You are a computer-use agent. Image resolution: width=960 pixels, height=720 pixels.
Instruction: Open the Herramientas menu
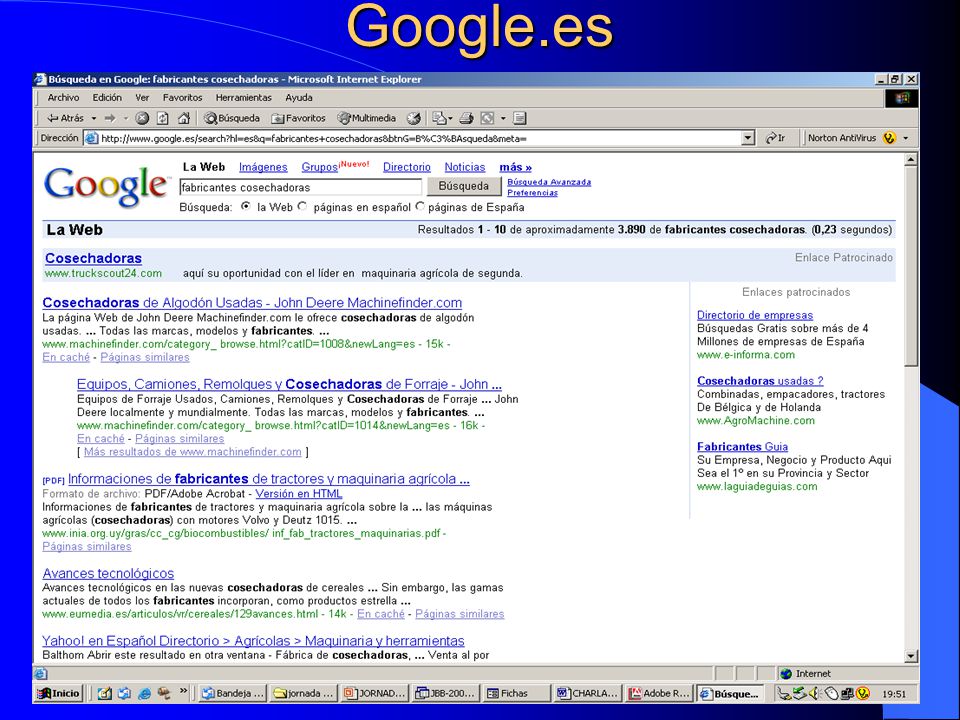point(243,97)
